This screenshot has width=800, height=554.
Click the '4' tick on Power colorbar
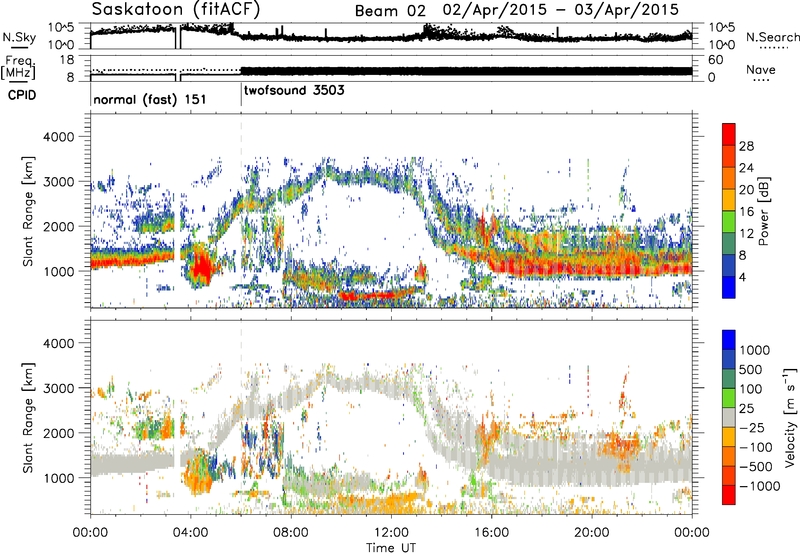(x=743, y=278)
